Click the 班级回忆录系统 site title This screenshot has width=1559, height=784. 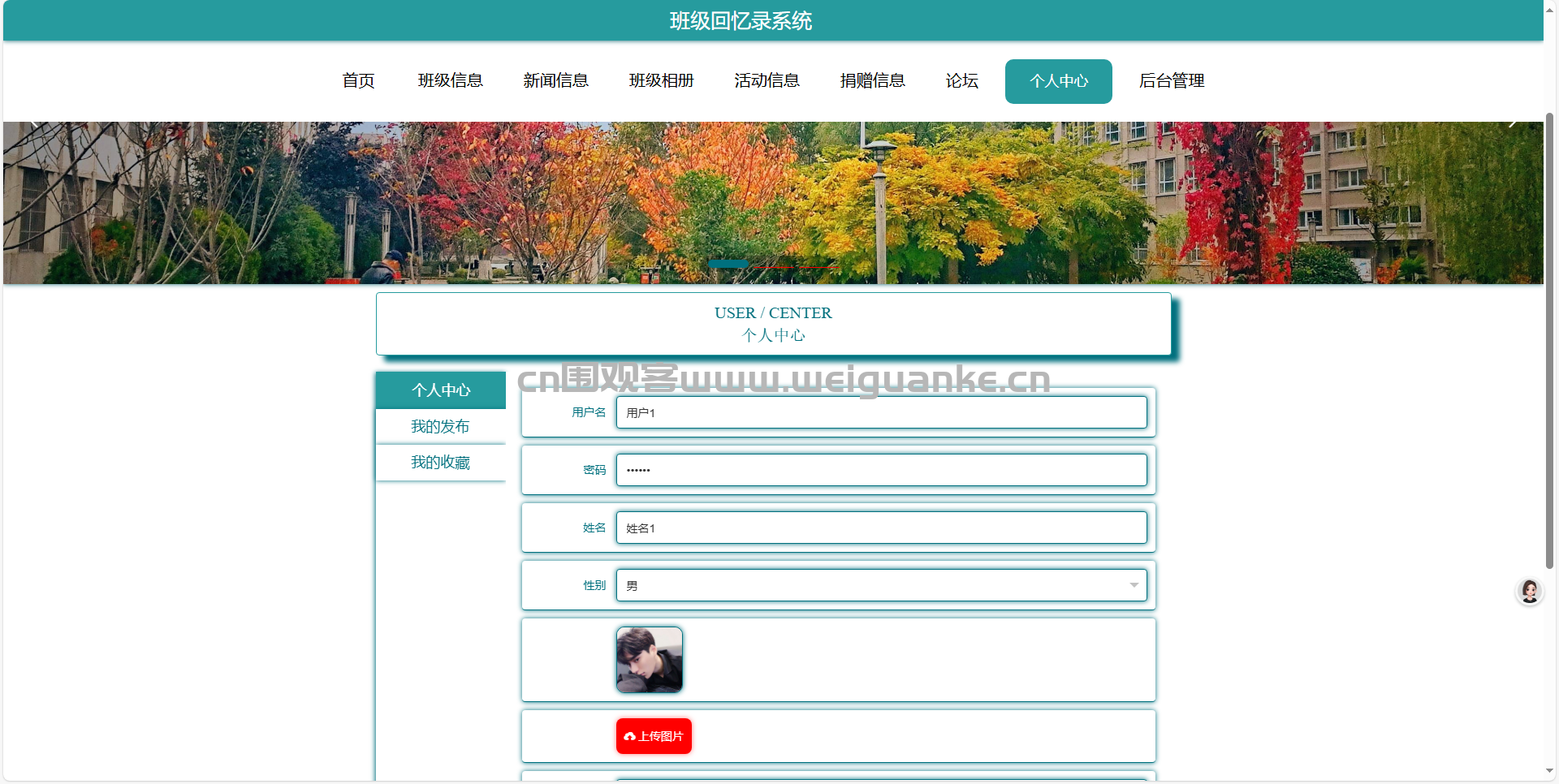tap(741, 21)
